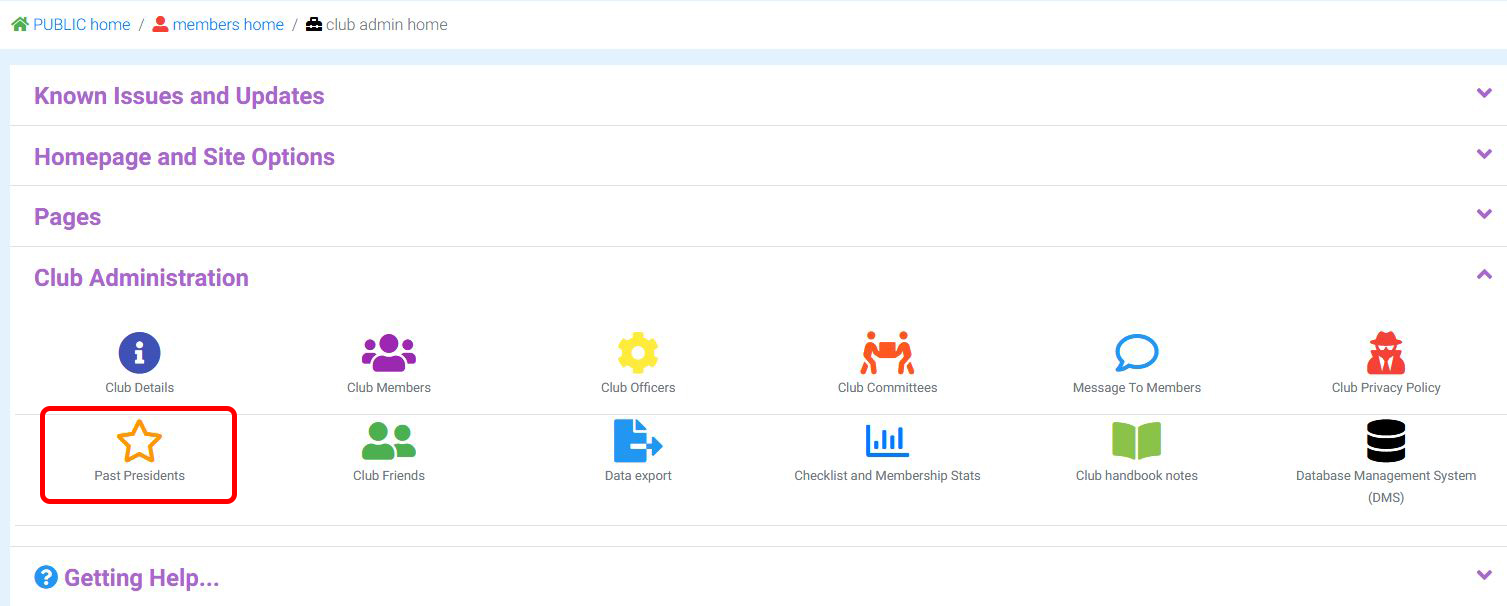
Task: Open the Club Members group icon
Action: pos(389,353)
